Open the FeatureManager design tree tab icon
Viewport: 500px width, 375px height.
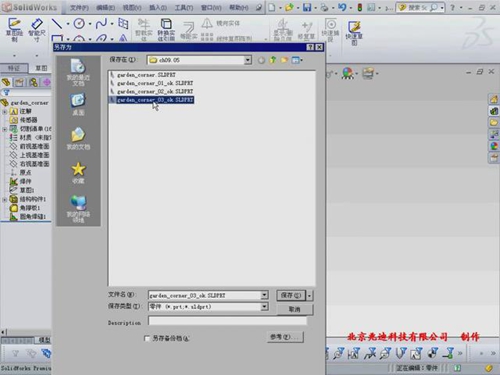(x=6, y=82)
